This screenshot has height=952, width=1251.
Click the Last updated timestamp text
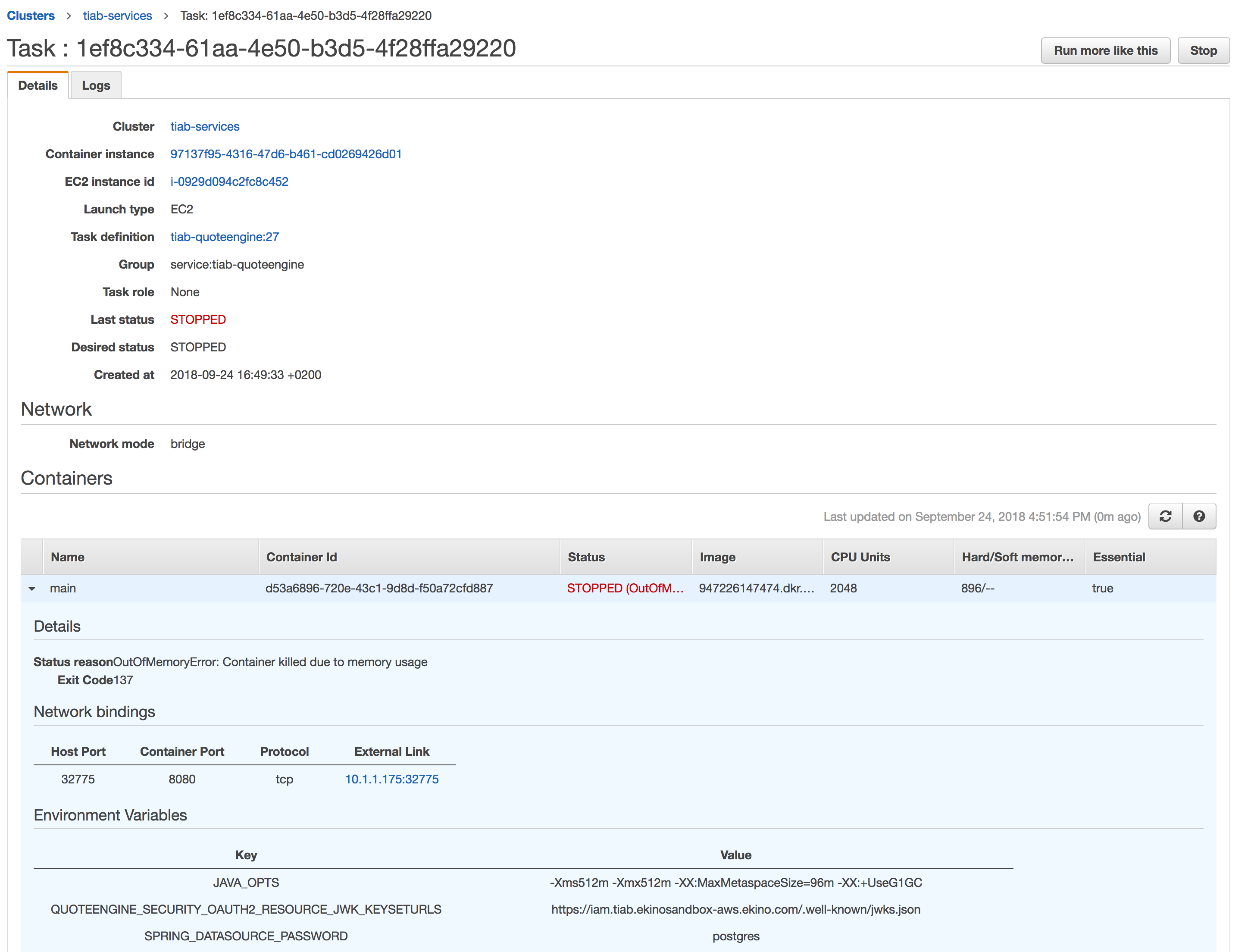tap(982, 517)
